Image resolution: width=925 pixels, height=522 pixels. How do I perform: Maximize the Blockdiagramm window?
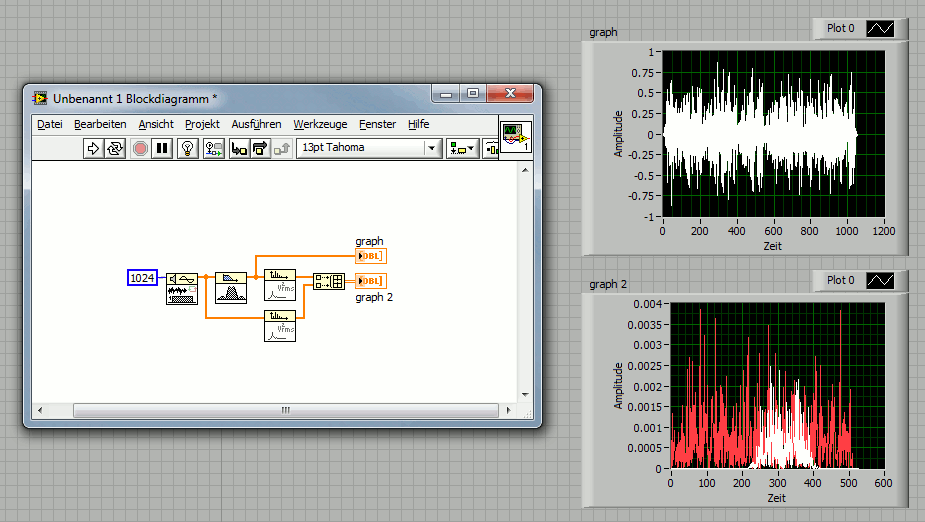(x=473, y=93)
